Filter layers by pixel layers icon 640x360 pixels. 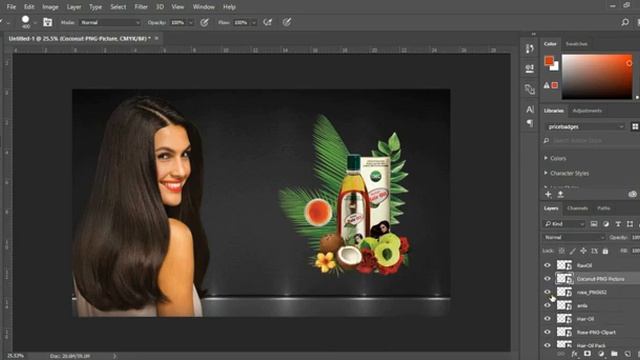[x=594, y=224]
